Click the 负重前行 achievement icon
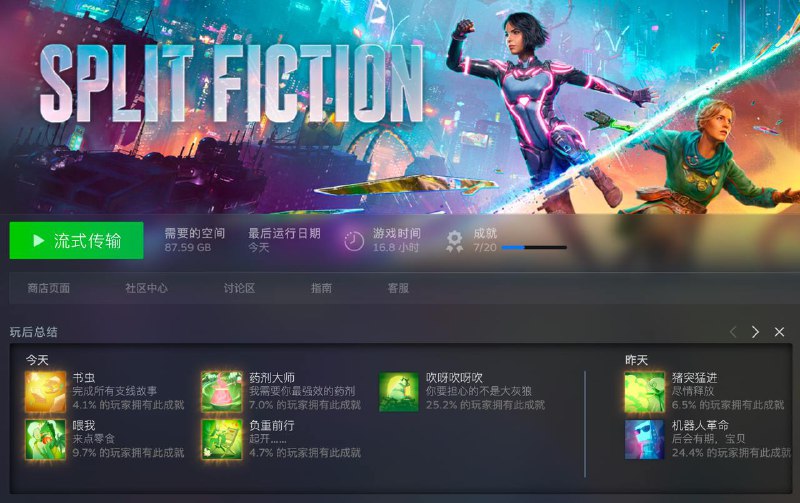The width and height of the screenshot is (800, 503). tap(222, 439)
